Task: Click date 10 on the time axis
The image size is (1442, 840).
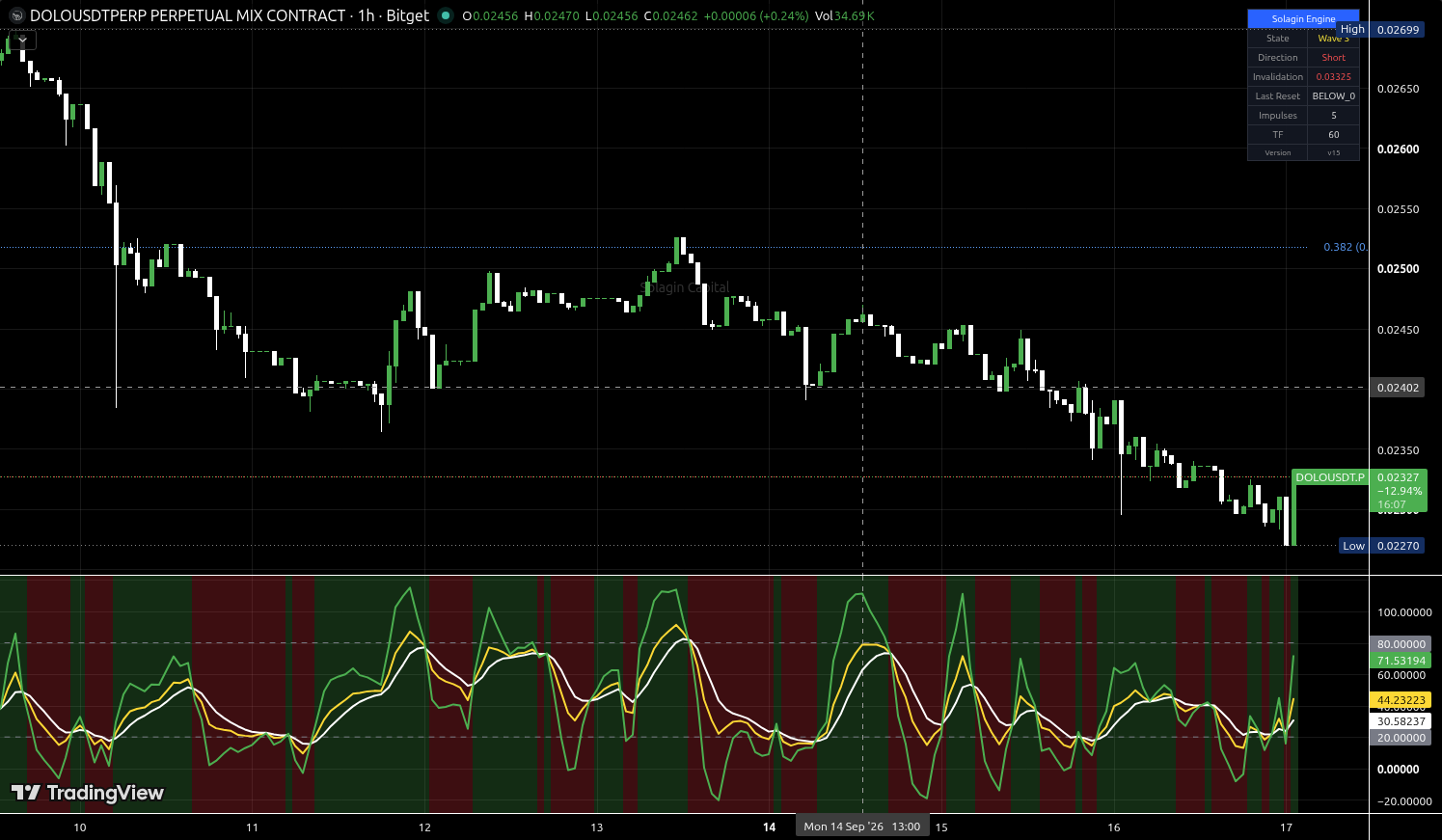Action: (80, 827)
